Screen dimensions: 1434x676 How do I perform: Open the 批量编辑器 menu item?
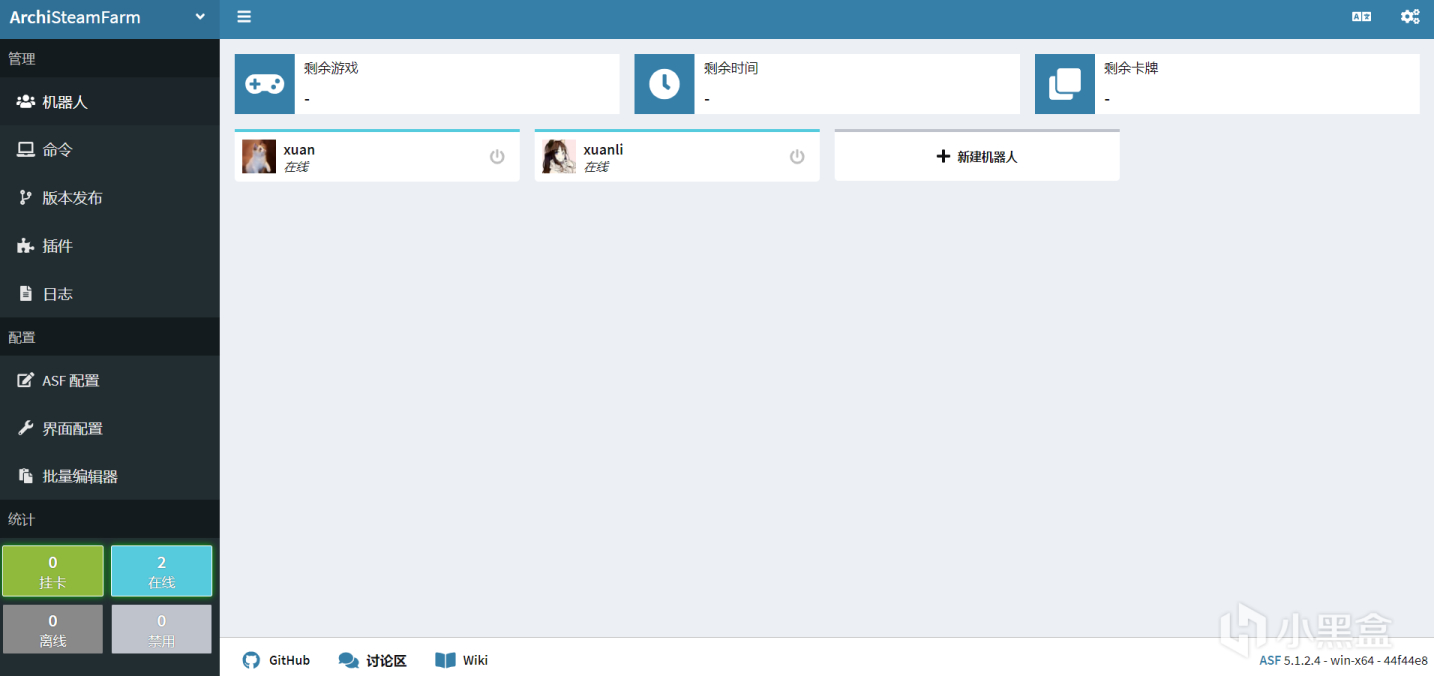point(110,477)
